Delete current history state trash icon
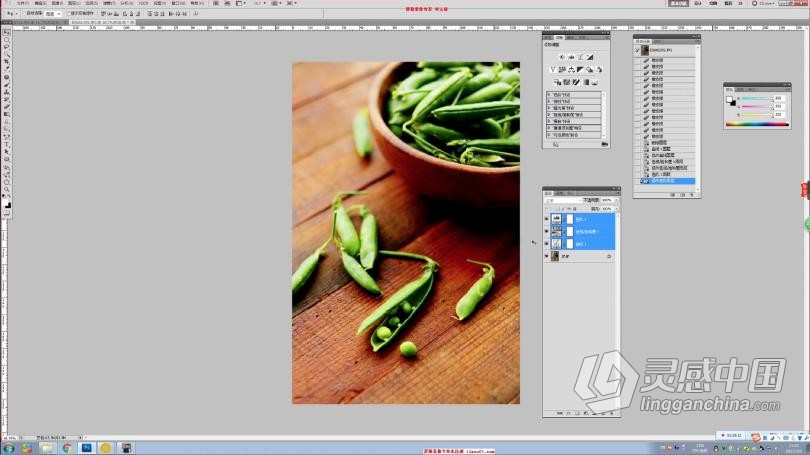 click(x=692, y=194)
